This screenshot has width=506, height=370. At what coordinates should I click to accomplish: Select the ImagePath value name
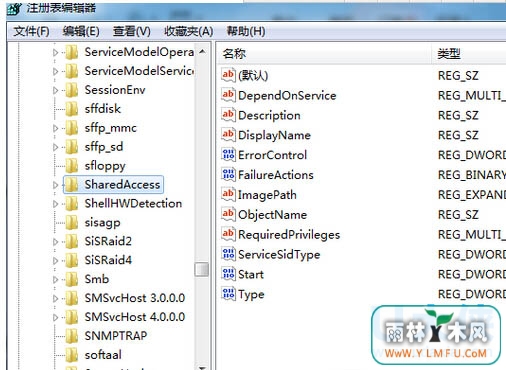(x=267, y=195)
